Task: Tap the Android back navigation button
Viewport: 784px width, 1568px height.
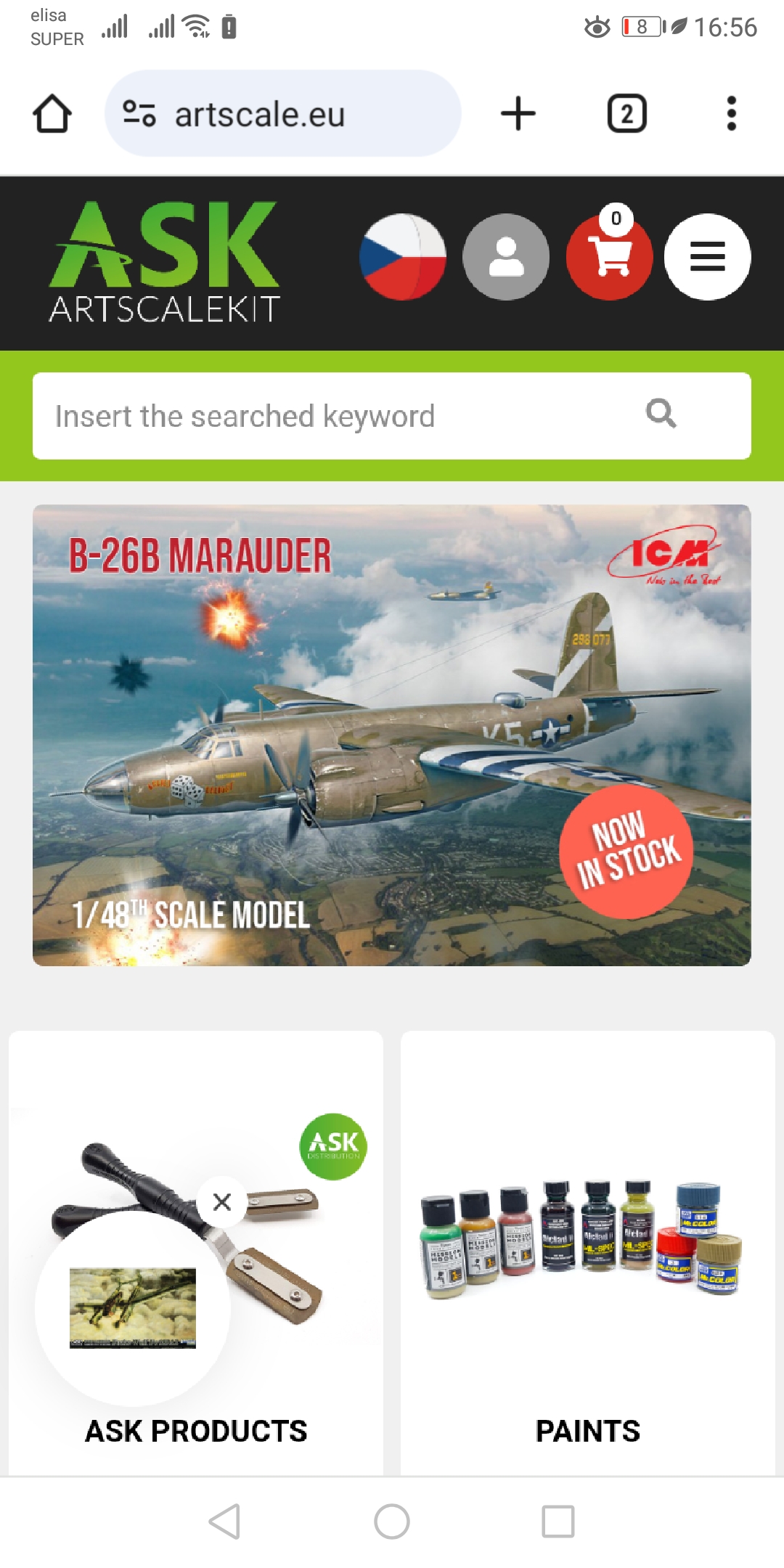Action: coord(225,1522)
